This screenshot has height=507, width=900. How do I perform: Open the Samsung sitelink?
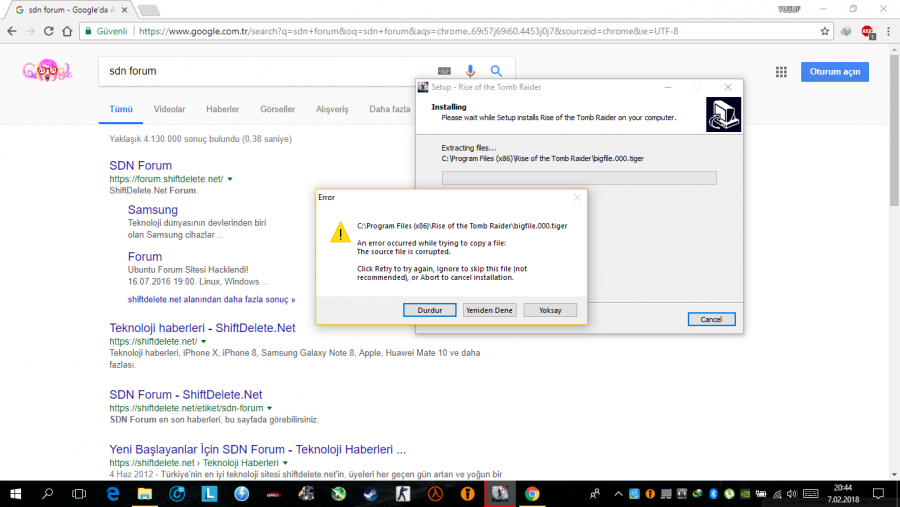click(153, 210)
